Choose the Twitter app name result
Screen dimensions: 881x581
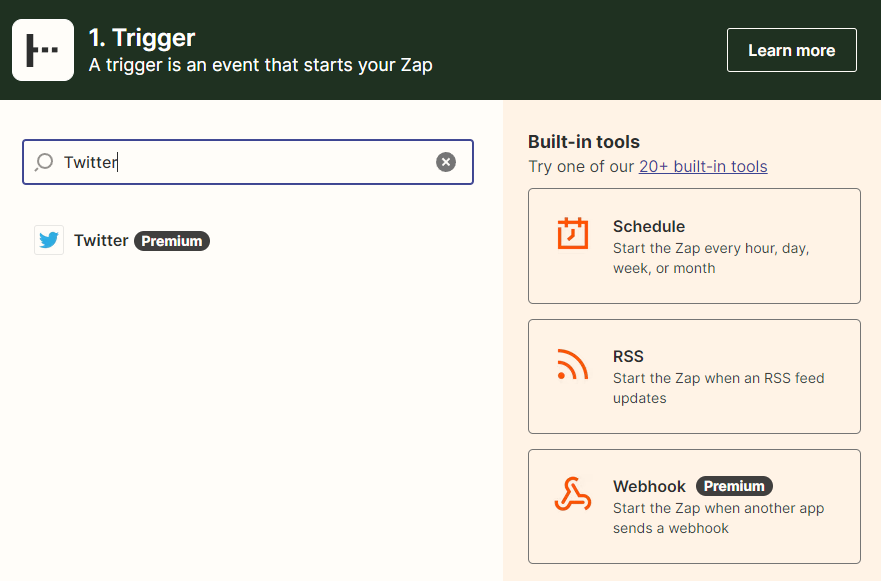(101, 240)
